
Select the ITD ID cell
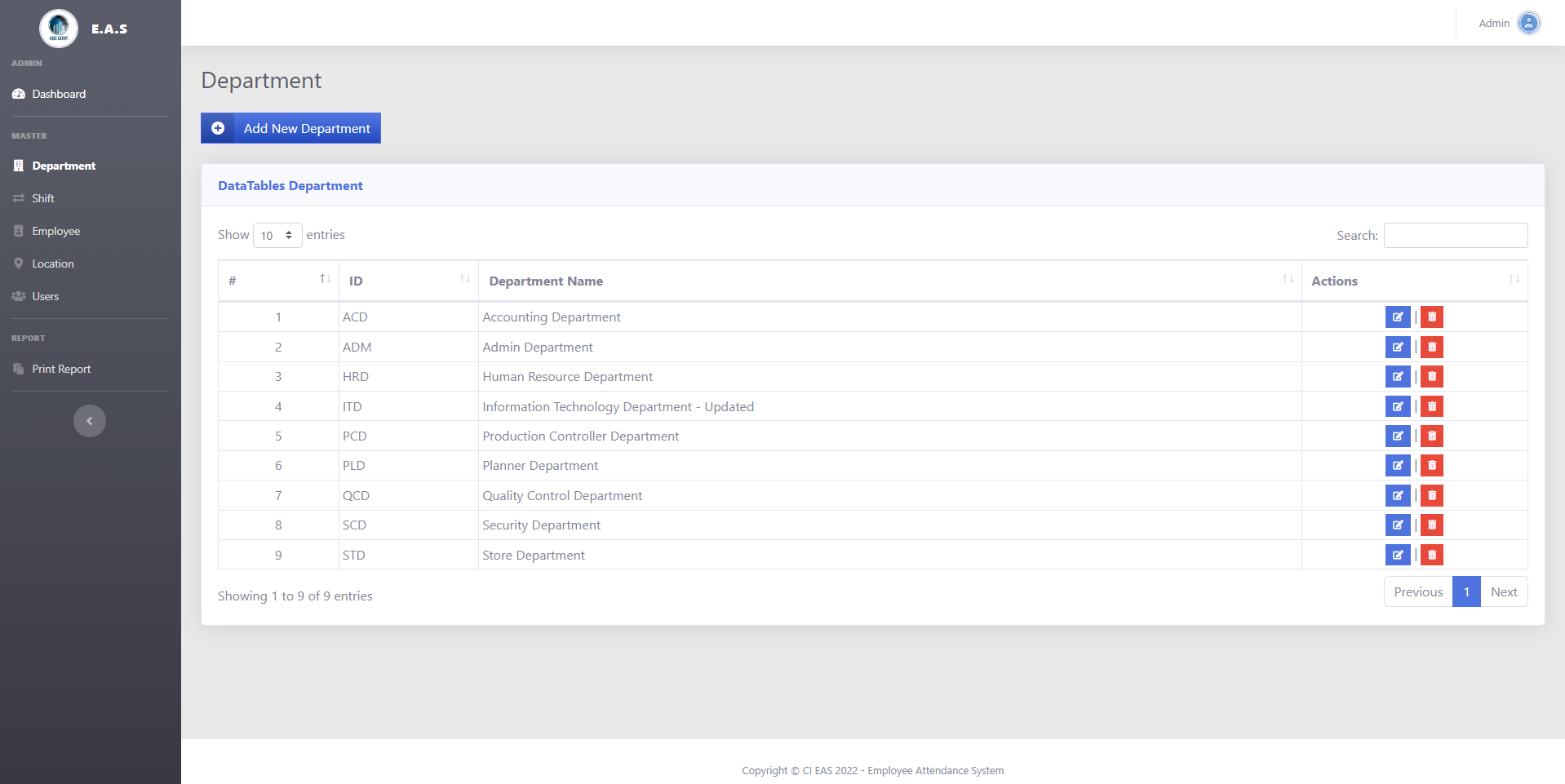coord(409,407)
